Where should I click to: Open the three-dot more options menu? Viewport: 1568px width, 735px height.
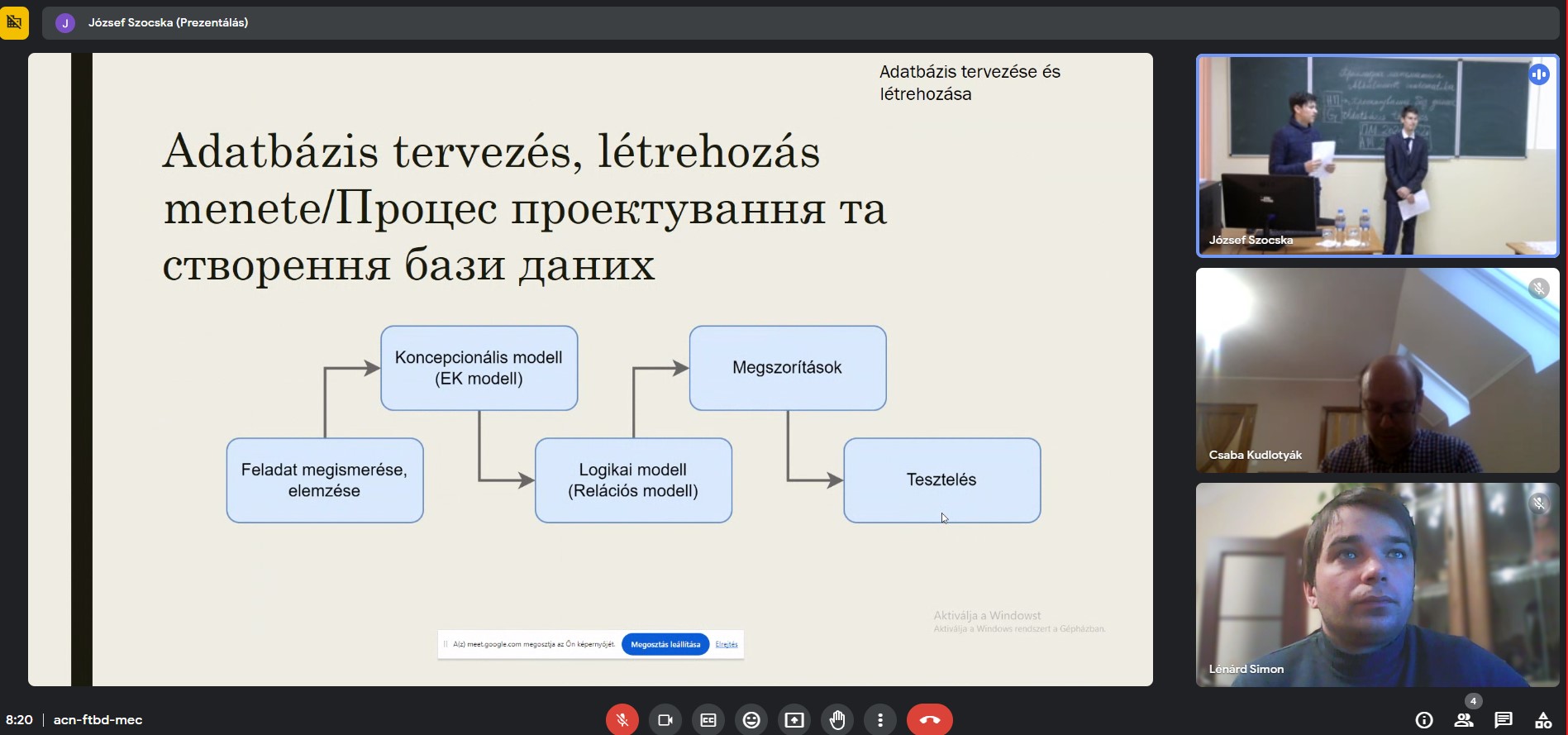[880, 719]
